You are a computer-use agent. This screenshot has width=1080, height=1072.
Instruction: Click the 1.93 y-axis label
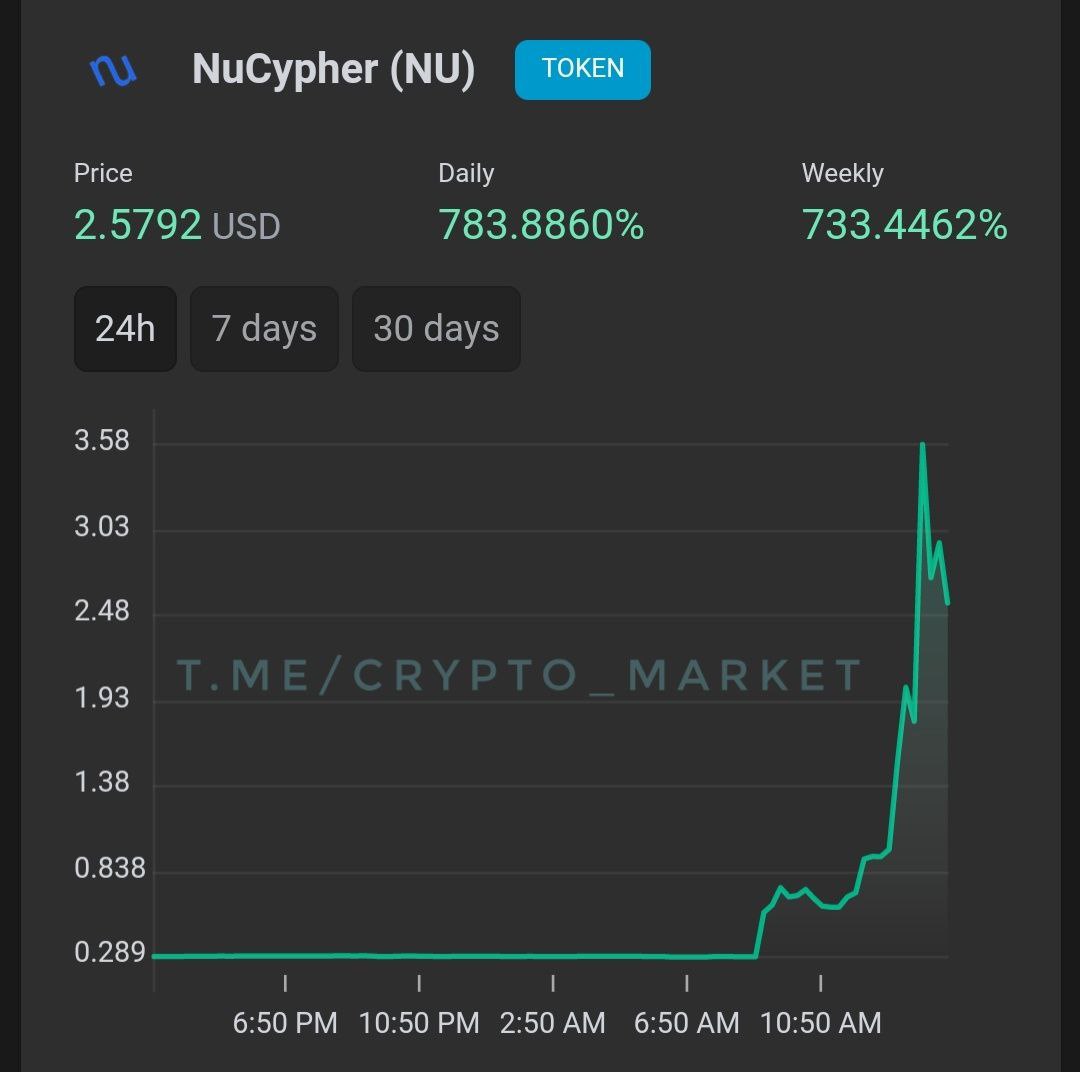pyautogui.click(x=102, y=697)
